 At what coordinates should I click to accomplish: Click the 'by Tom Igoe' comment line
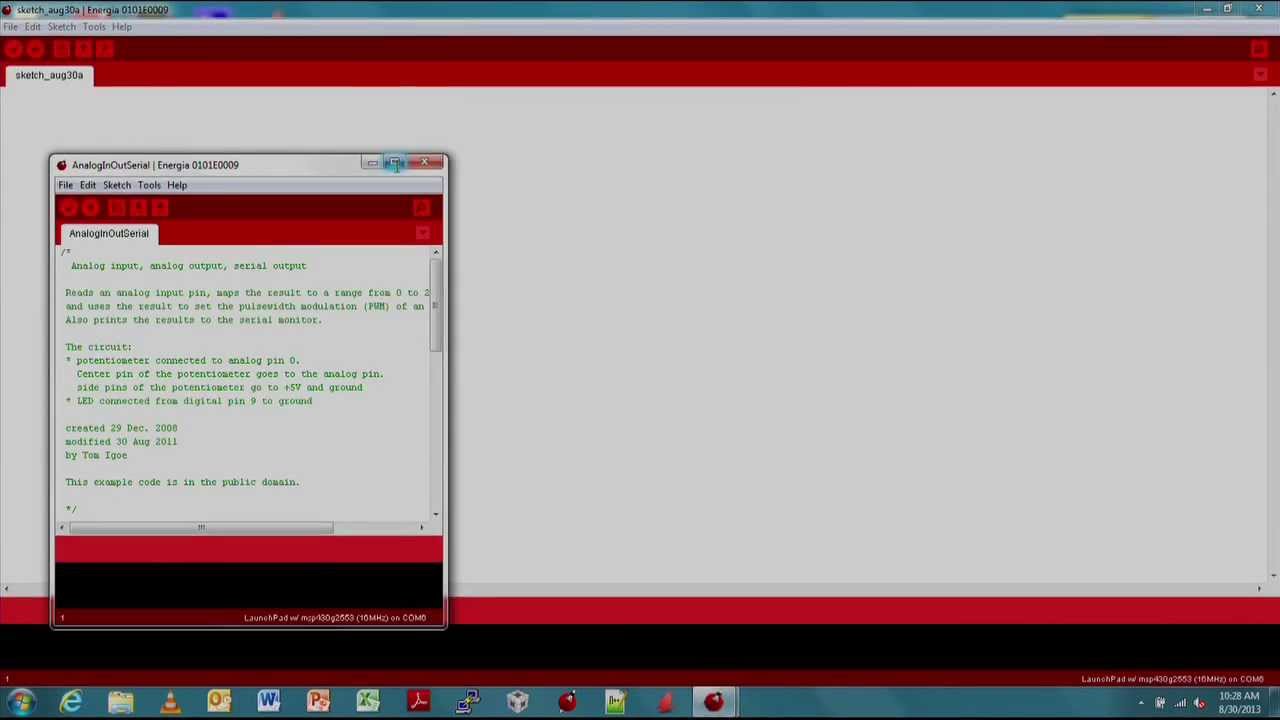[96, 455]
